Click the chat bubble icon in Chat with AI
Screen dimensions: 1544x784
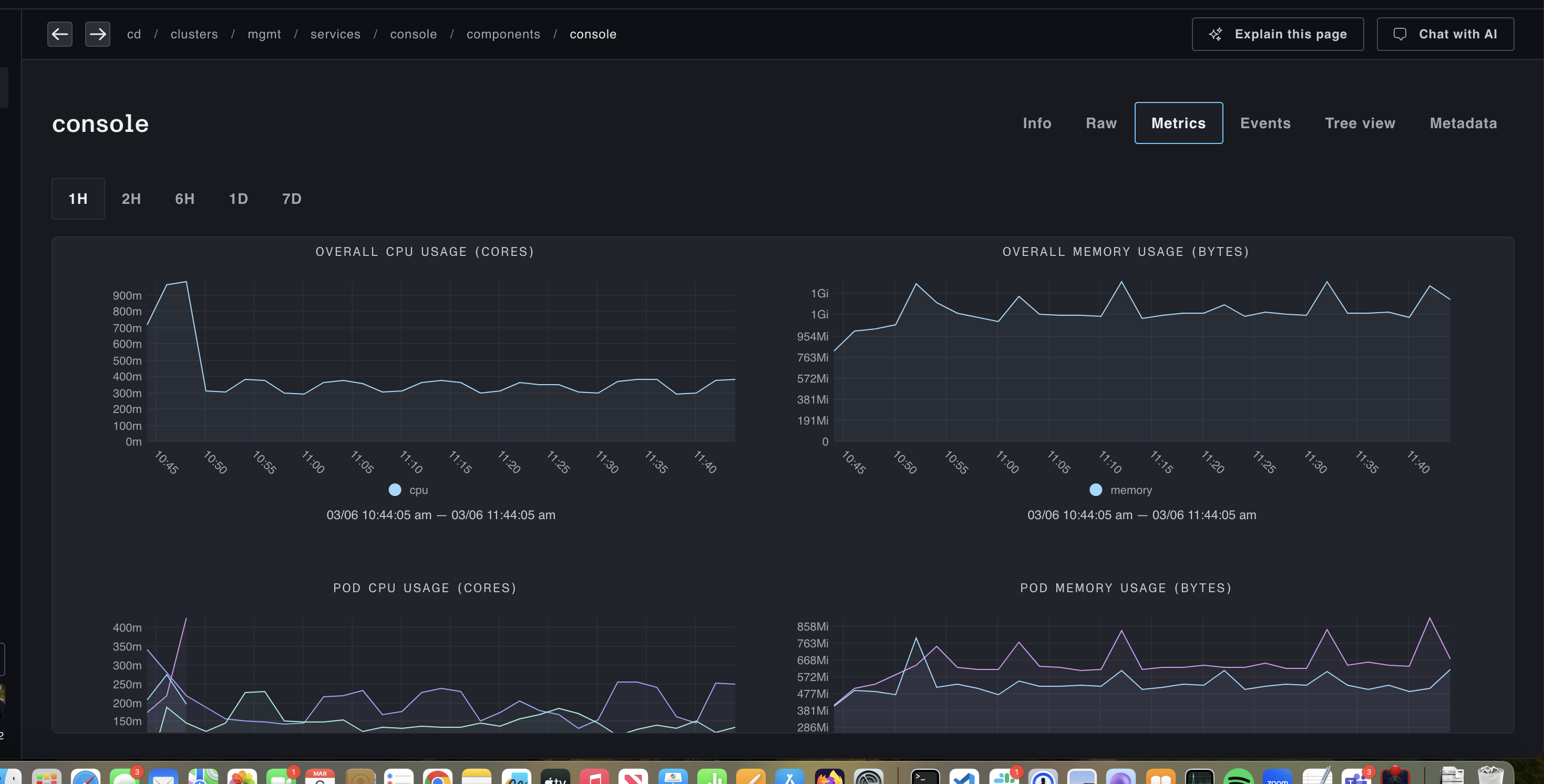1399,34
